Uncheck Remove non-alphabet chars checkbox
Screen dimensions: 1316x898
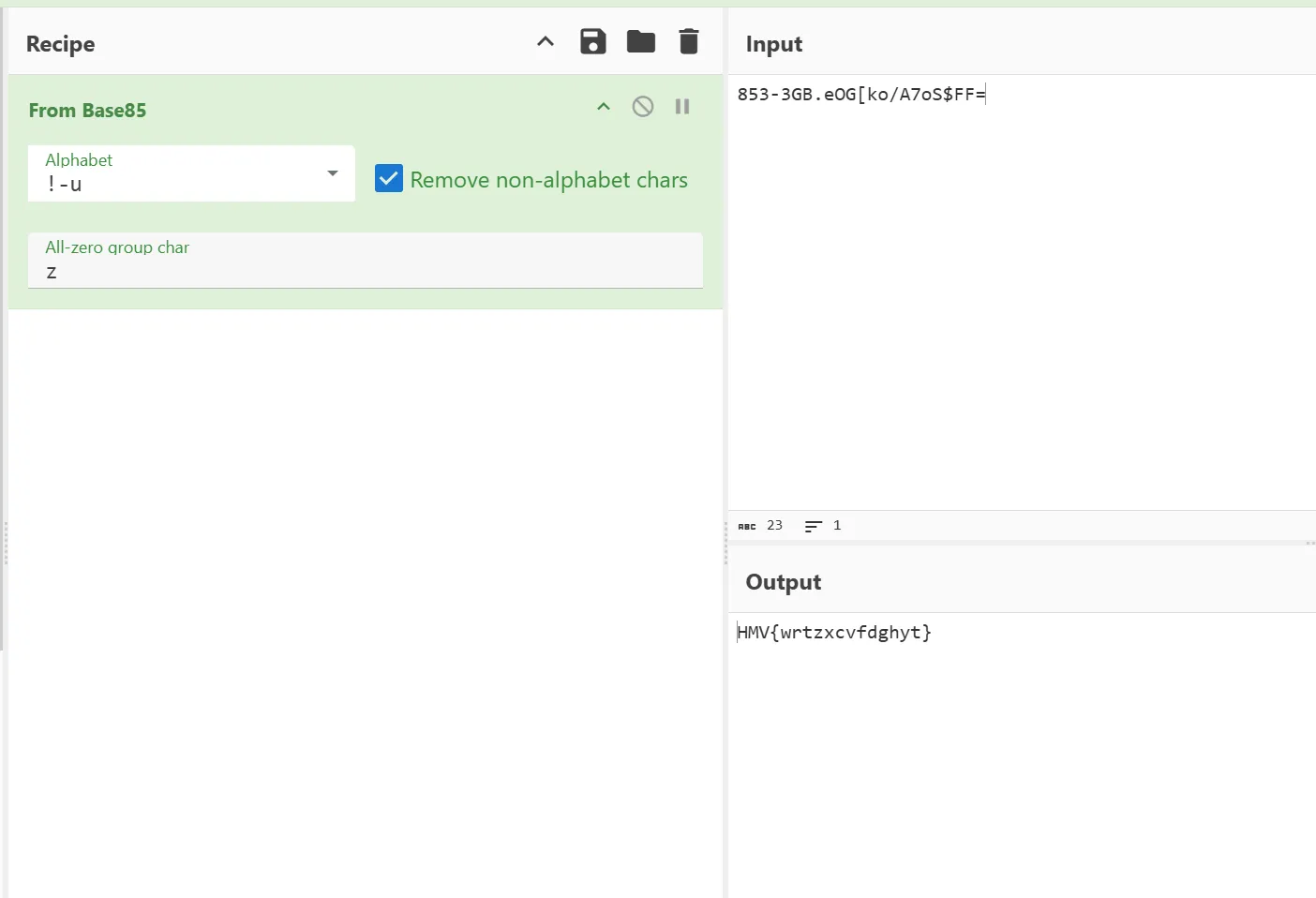coord(389,179)
